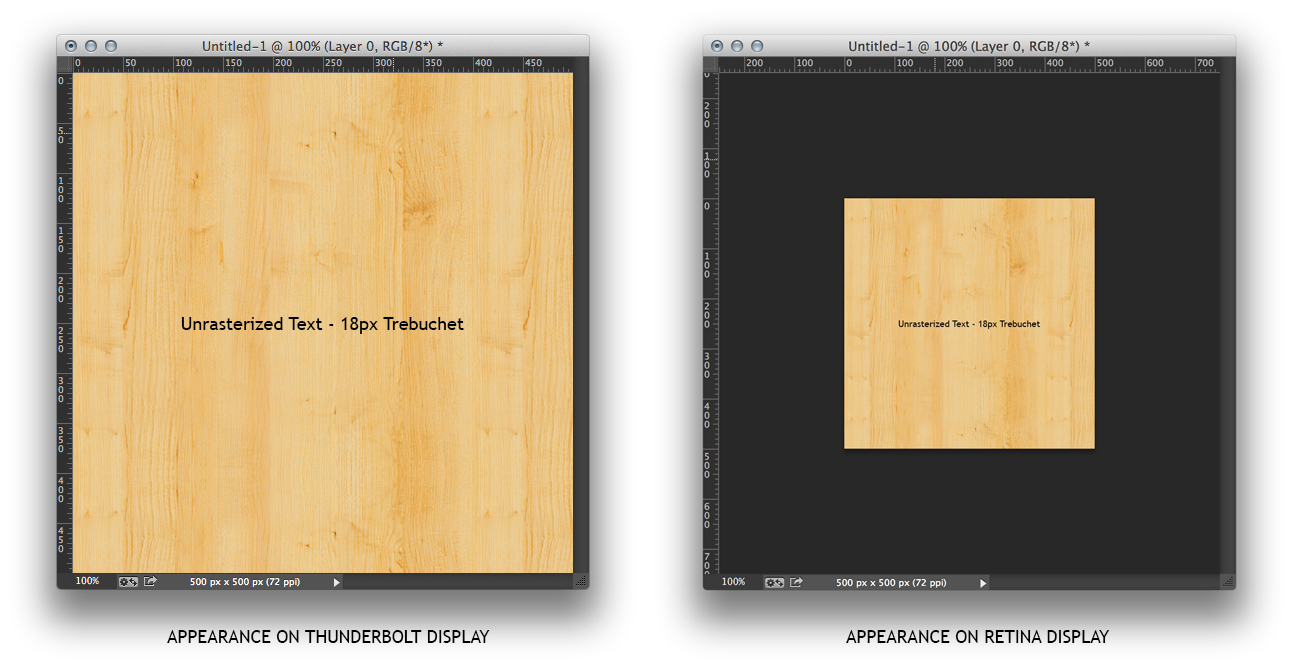This screenshot has width=1292, height=668.
Task: Close the Thunderbolt display document window
Action: click(71, 46)
